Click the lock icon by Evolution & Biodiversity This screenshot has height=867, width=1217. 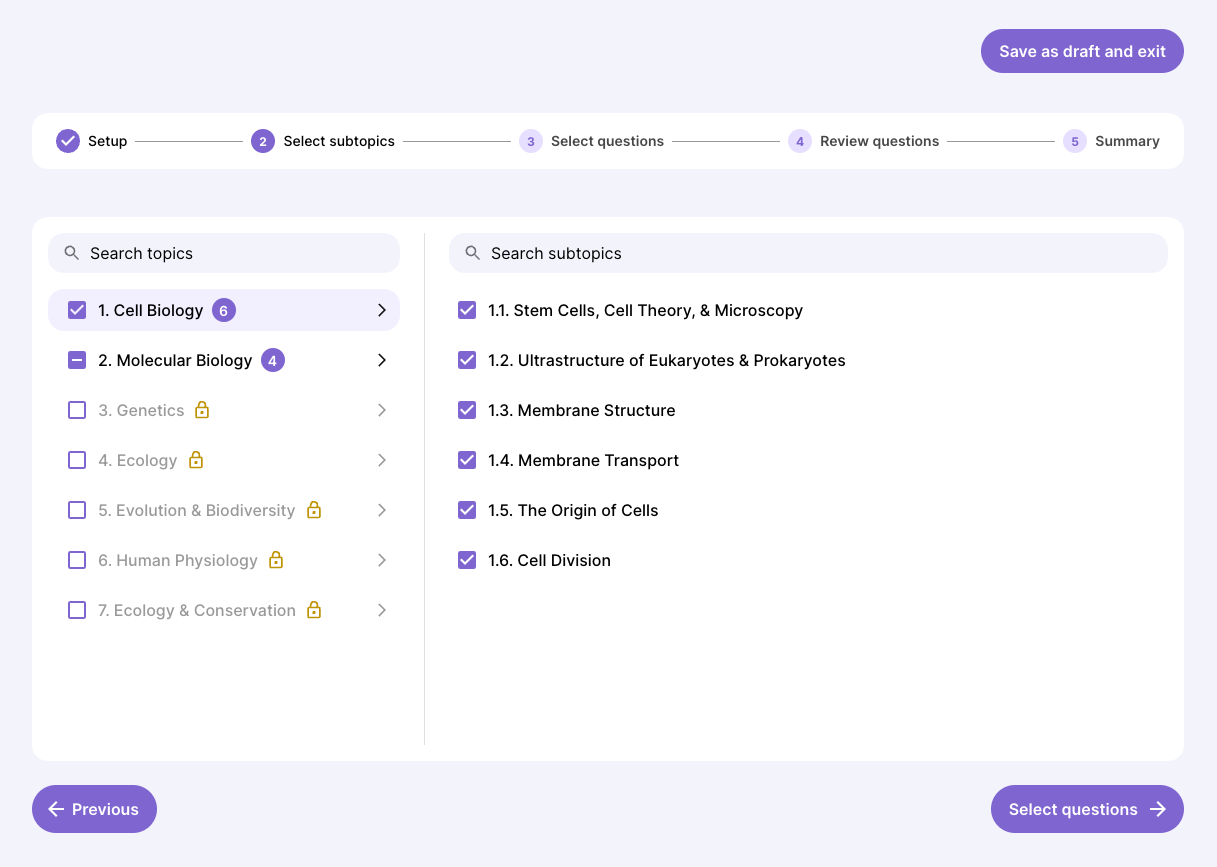[x=314, y=510]
